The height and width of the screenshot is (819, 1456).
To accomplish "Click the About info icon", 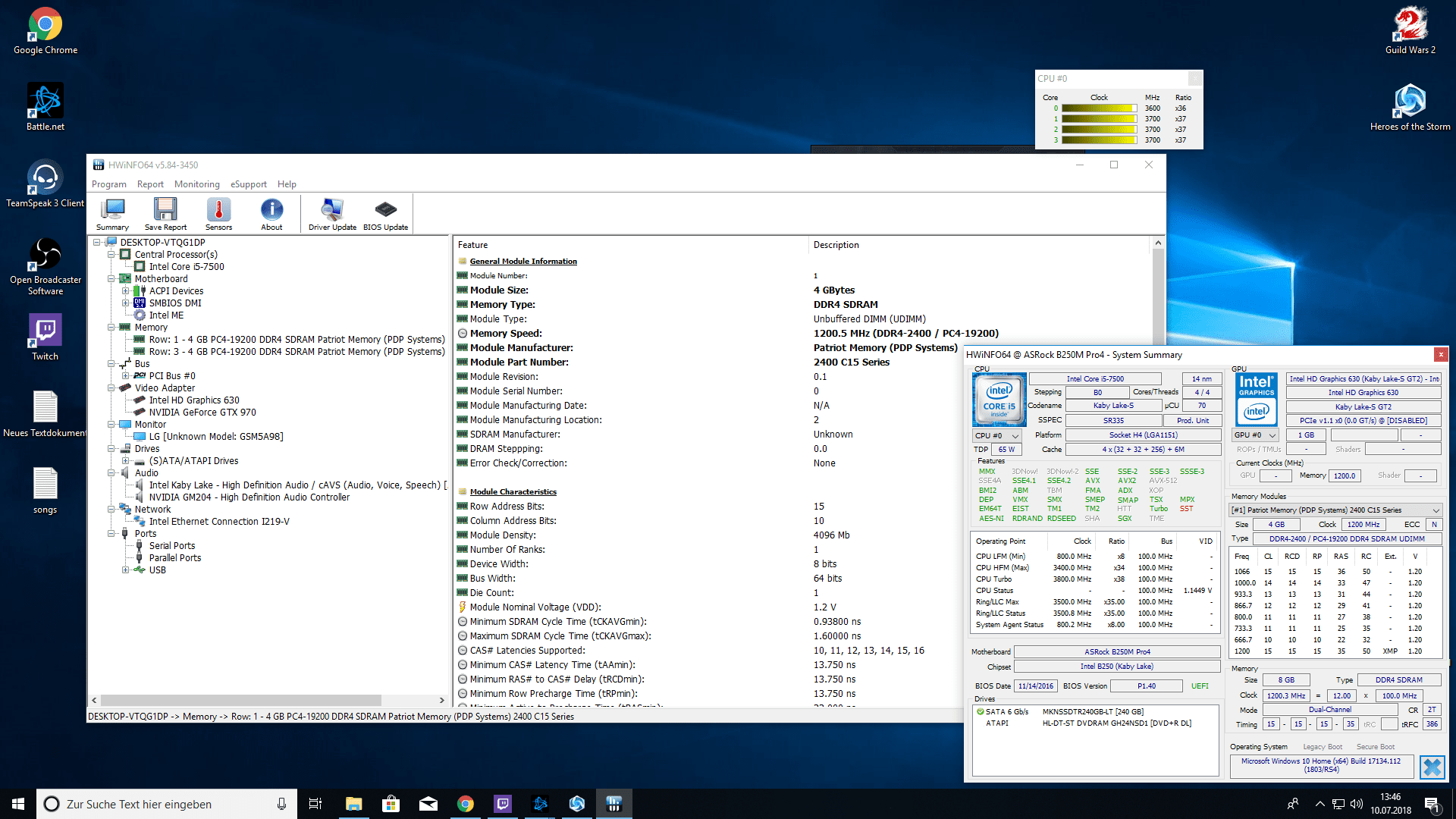I will point(271,214).
